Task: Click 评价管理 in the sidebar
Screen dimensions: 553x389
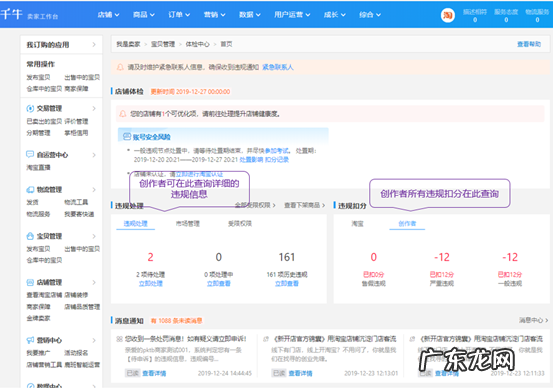Action: tap(76, 121)
